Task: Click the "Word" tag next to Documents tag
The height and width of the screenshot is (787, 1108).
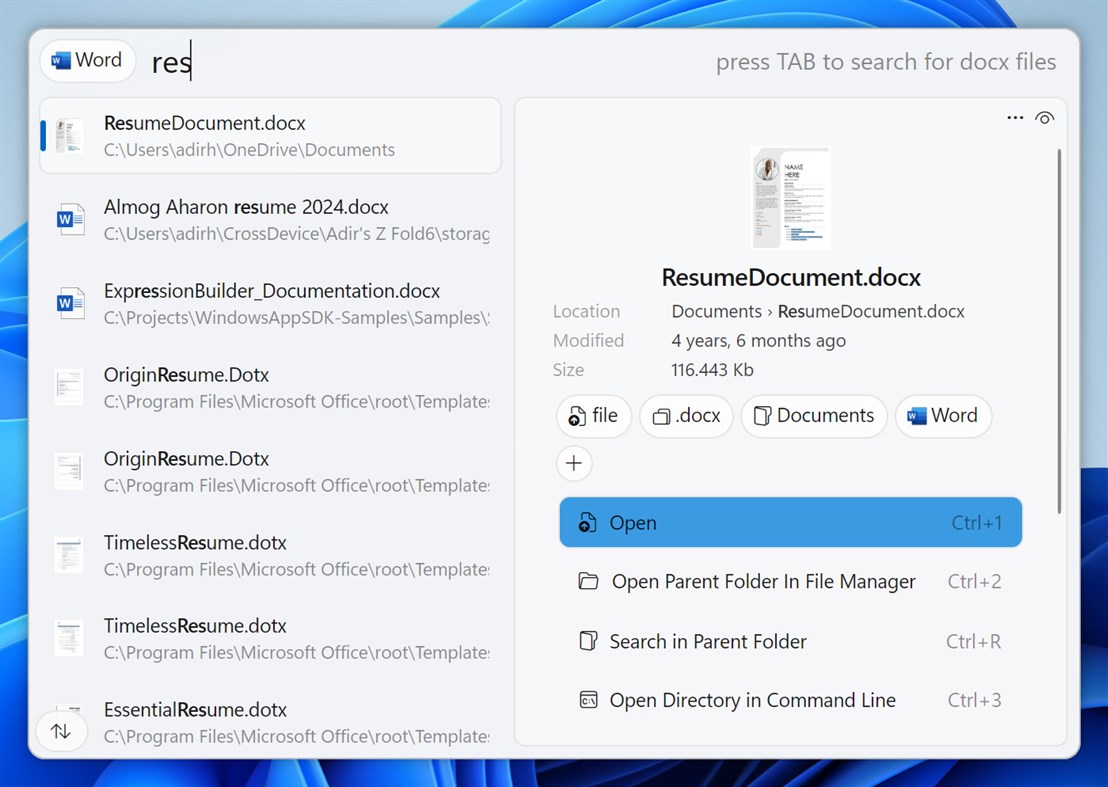Action: coord(943,416)
